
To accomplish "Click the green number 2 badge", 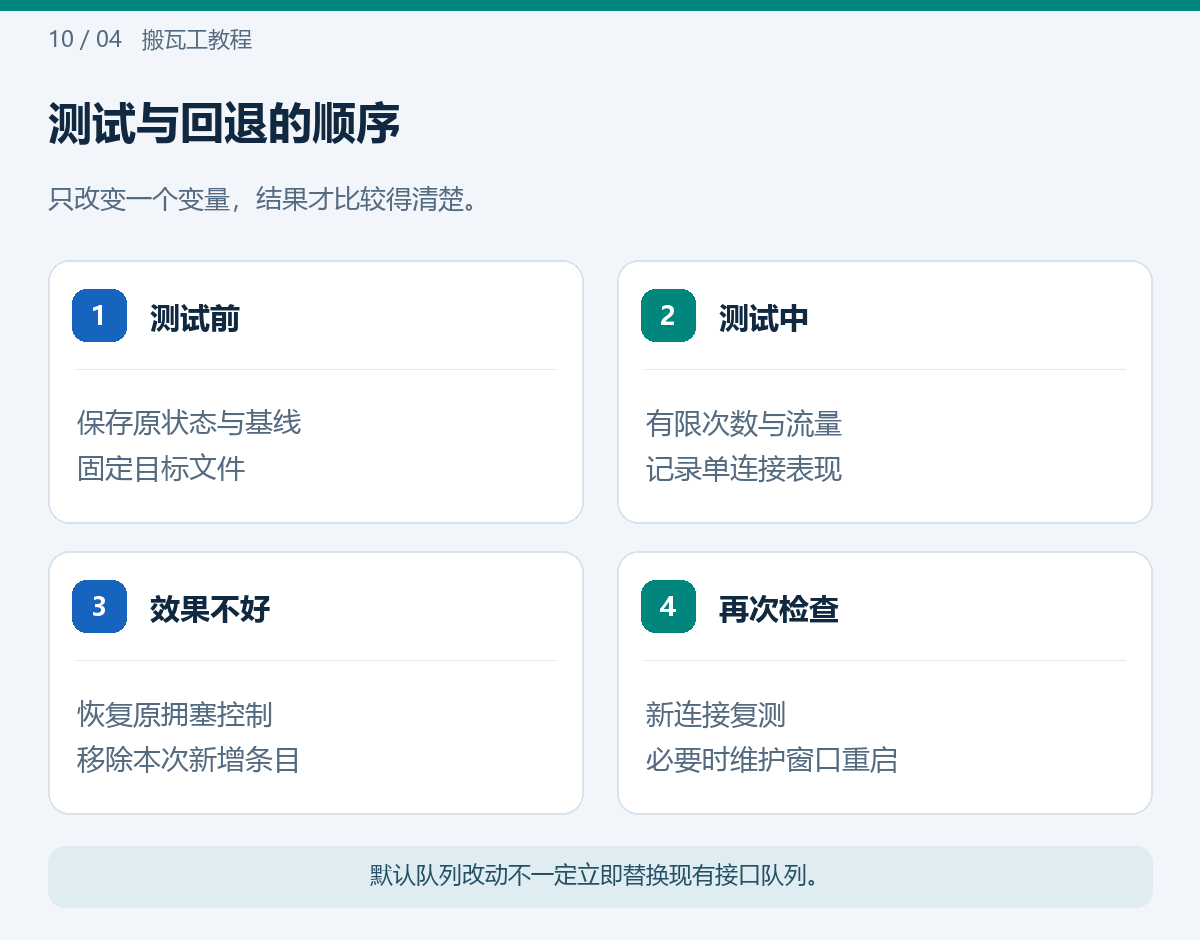I will [x=668, y=315].
